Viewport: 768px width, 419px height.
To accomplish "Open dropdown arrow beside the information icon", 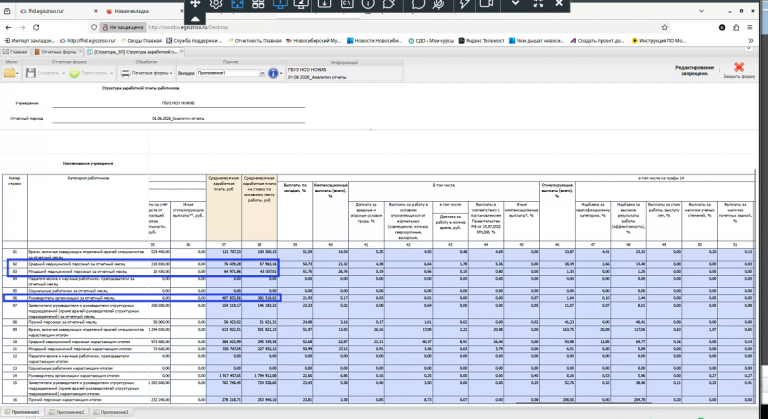I will pyautogui.click(x=281, y=74).
